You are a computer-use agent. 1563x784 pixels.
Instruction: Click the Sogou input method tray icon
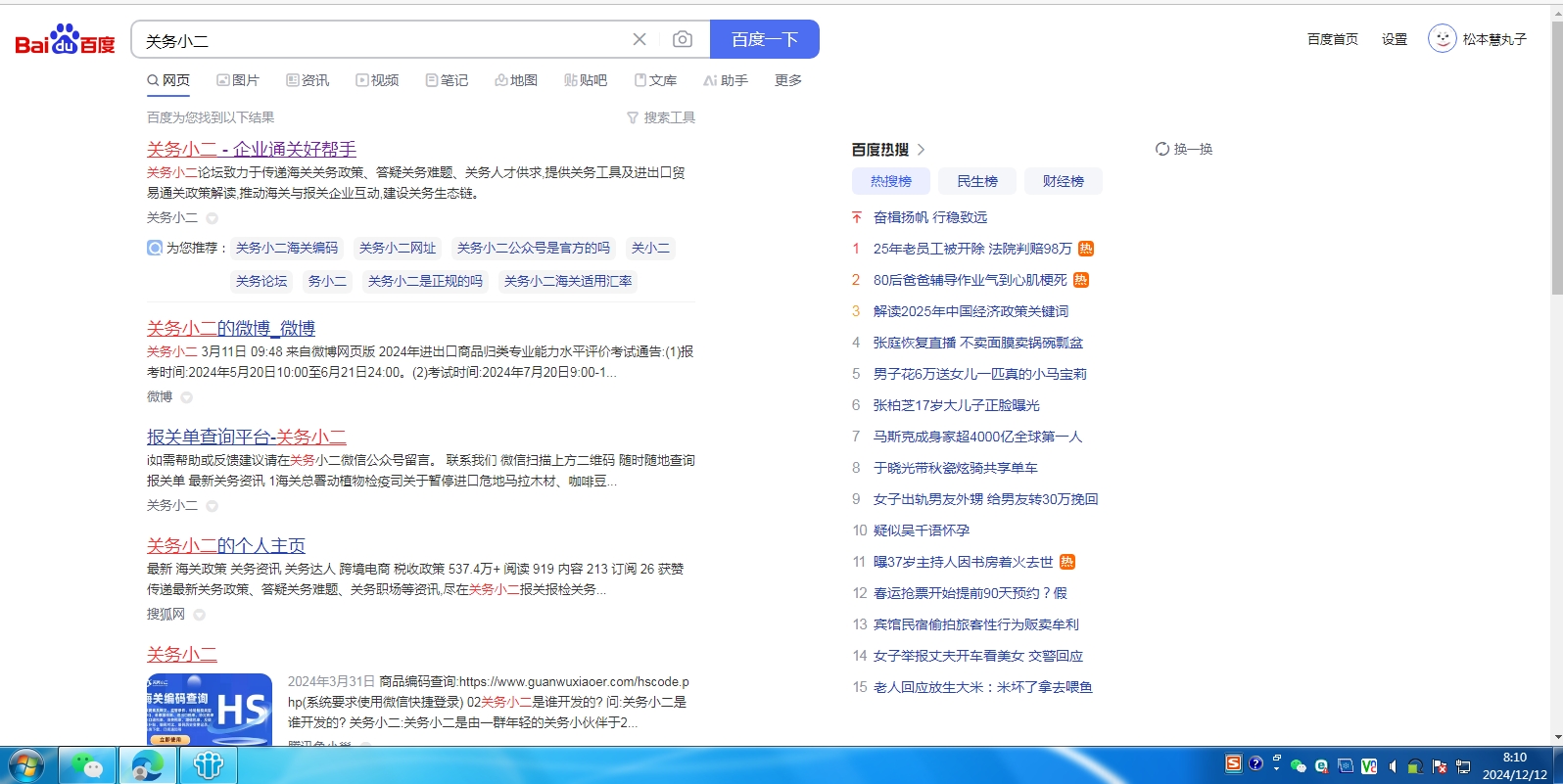(x=1234, y=763)
